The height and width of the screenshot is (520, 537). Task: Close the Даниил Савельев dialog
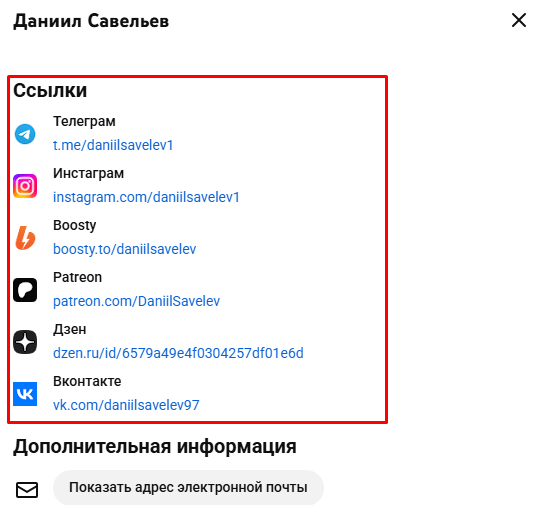tap(519, 20)
